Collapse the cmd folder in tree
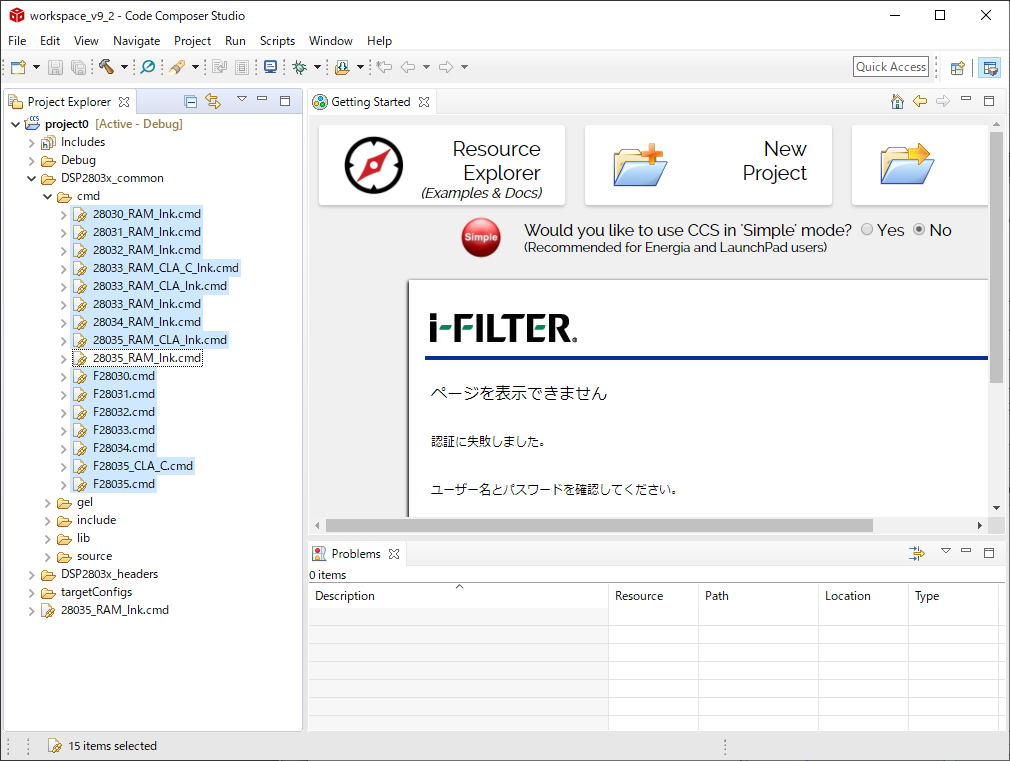 point(49,196)
